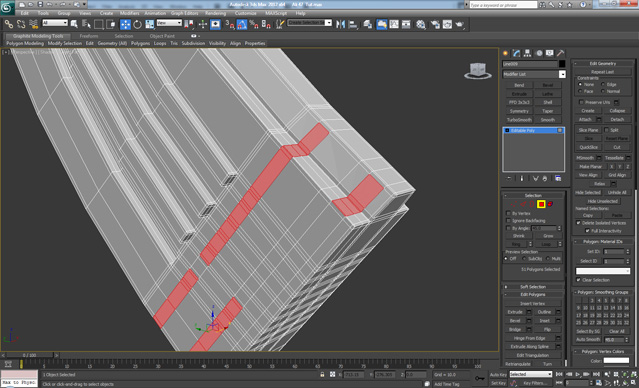Open the Utilities hammer tab icon
Viewport: 639px width, 388px height.
pyautogui.click(x=561, y=53)
